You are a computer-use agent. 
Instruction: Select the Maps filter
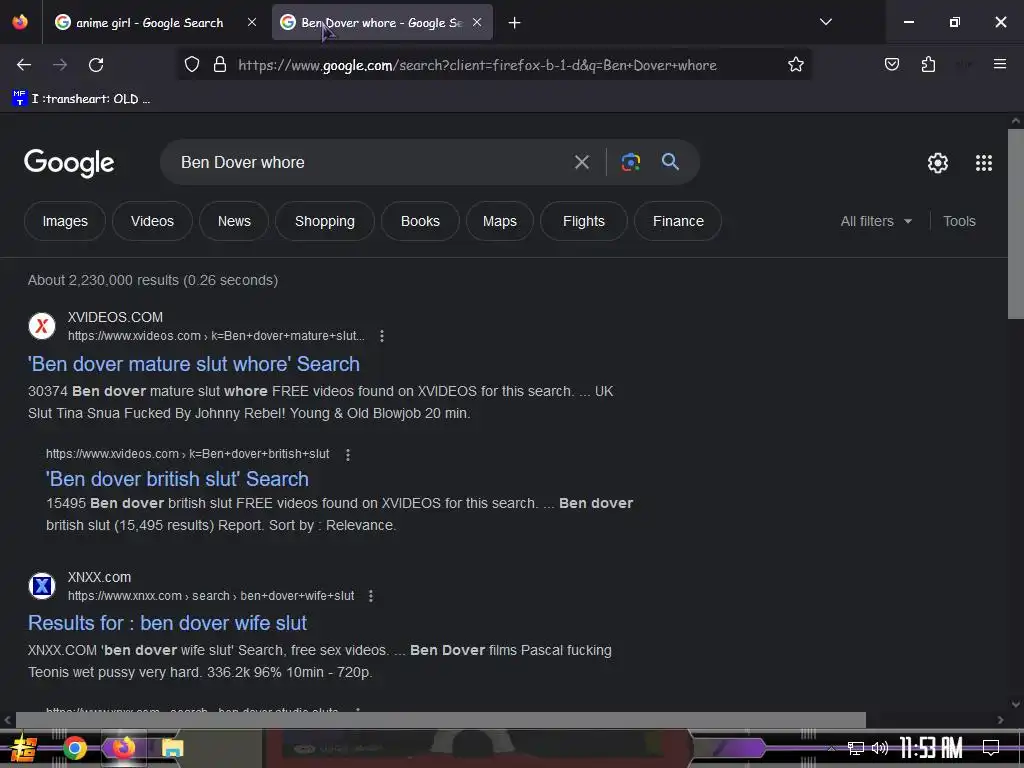(x=500, y=221)
